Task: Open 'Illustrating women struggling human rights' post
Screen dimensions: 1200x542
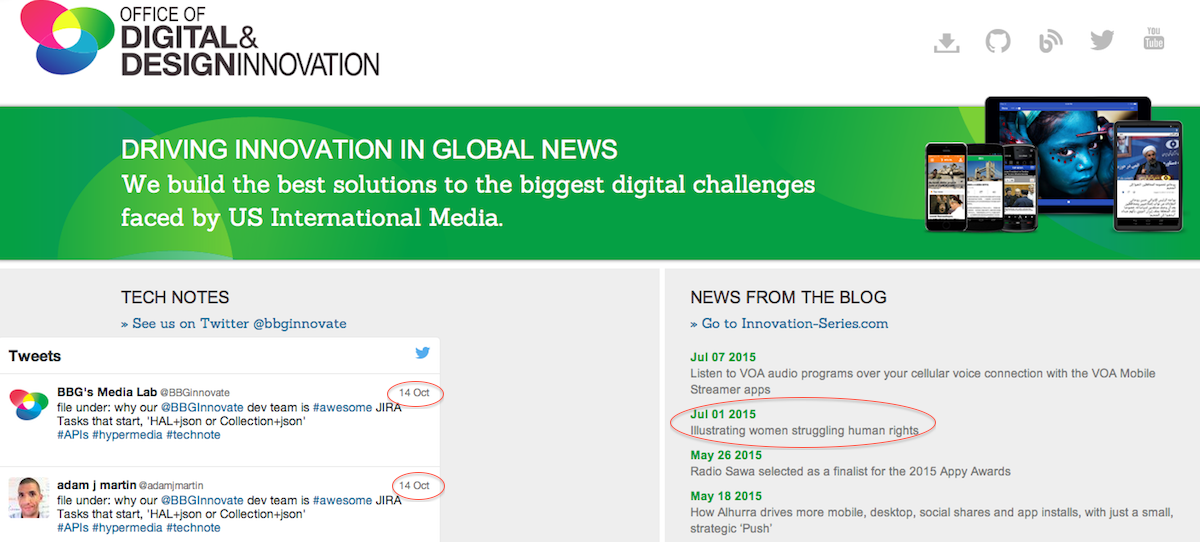Action: coord(805,430)
